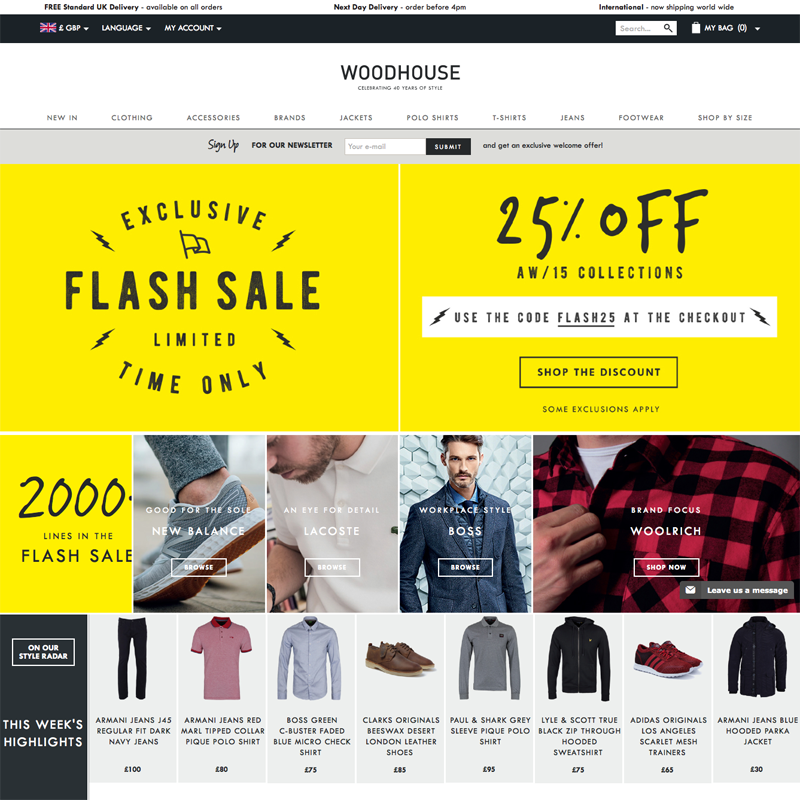Submit the newsletter email
The height and width of the screenshot is (800, 800).
point(448,146)
